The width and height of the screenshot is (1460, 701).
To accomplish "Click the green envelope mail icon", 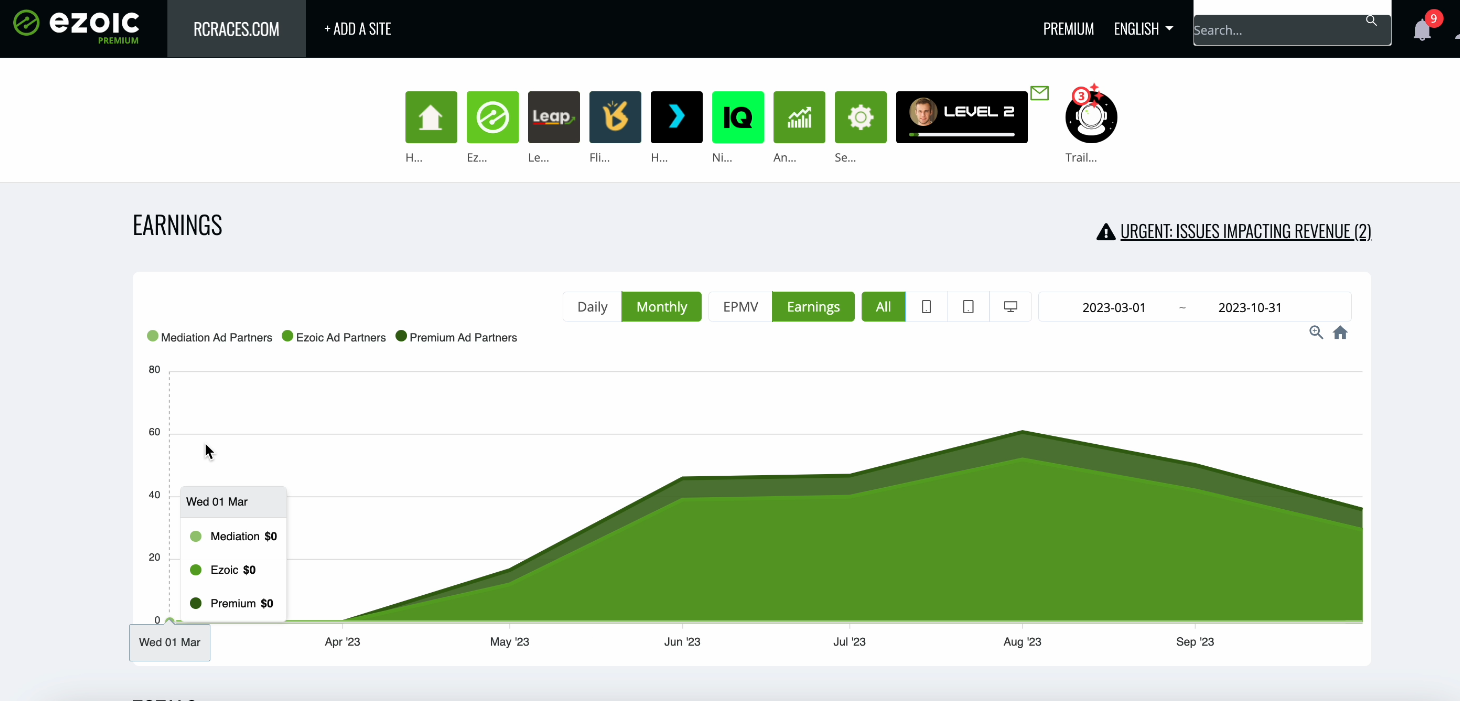I will tap(1040, 93).
